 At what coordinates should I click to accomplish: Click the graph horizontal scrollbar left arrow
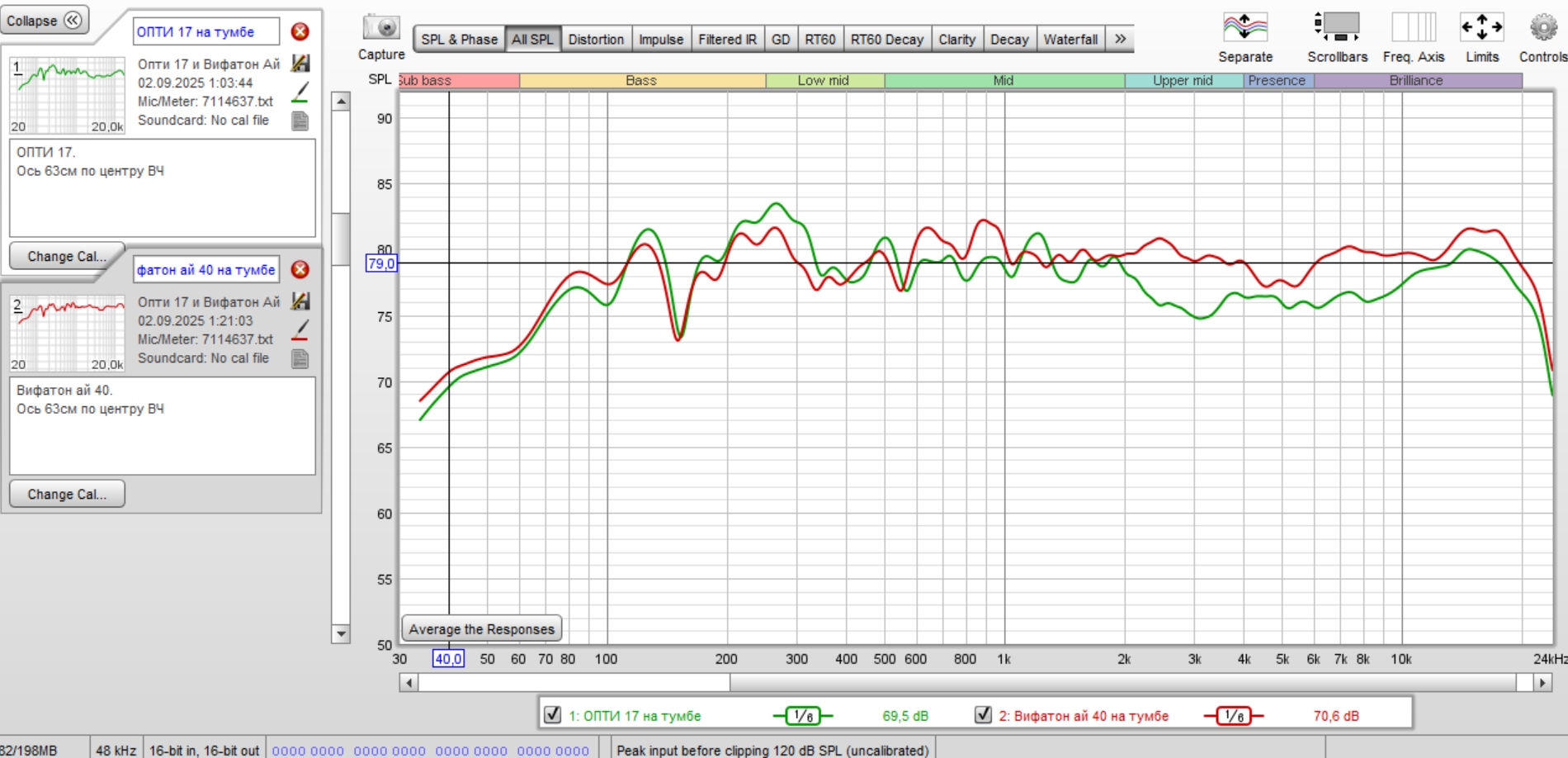(x=409, y=683)
